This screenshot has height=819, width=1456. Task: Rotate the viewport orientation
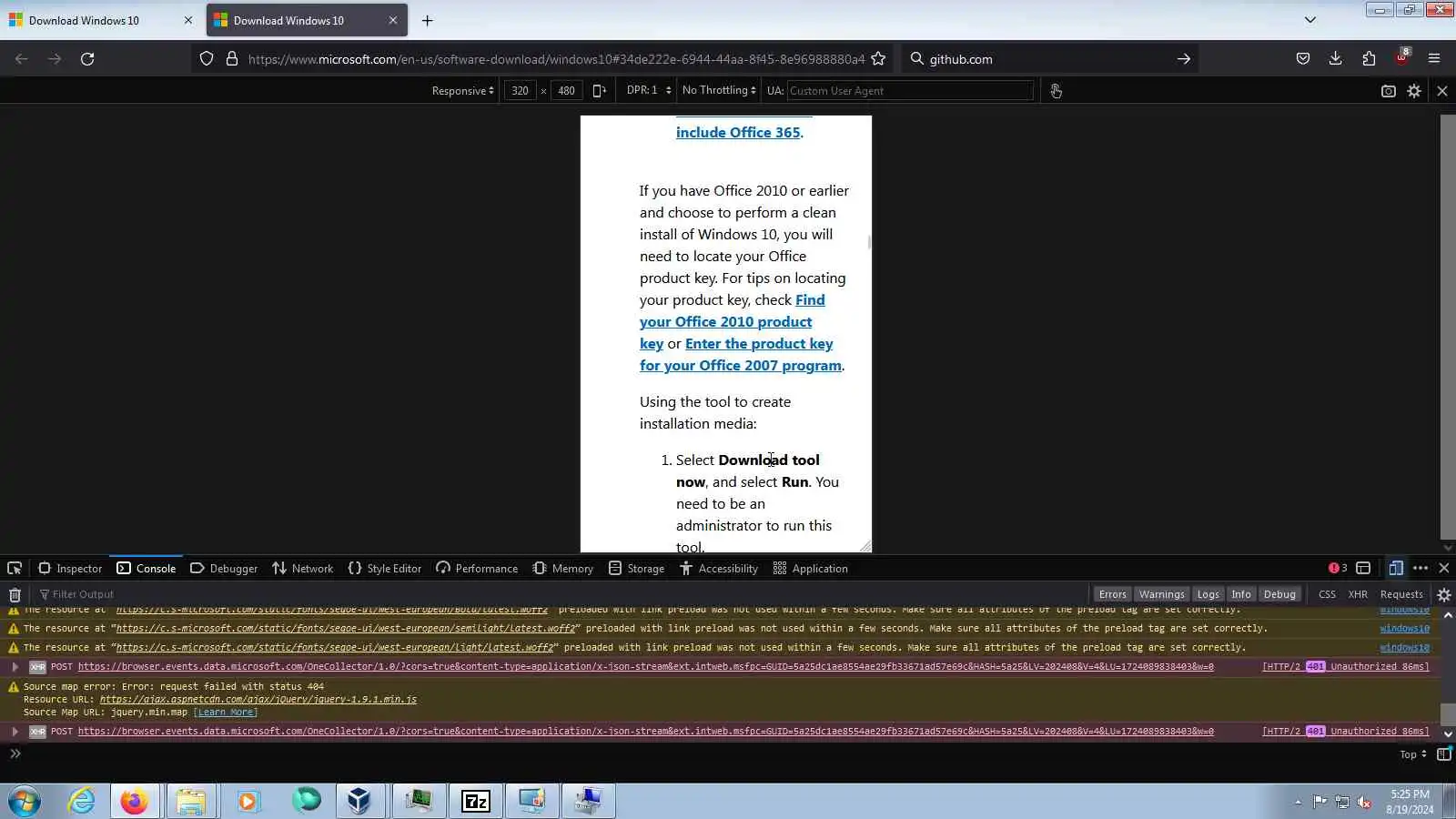(x=599, y=90)
